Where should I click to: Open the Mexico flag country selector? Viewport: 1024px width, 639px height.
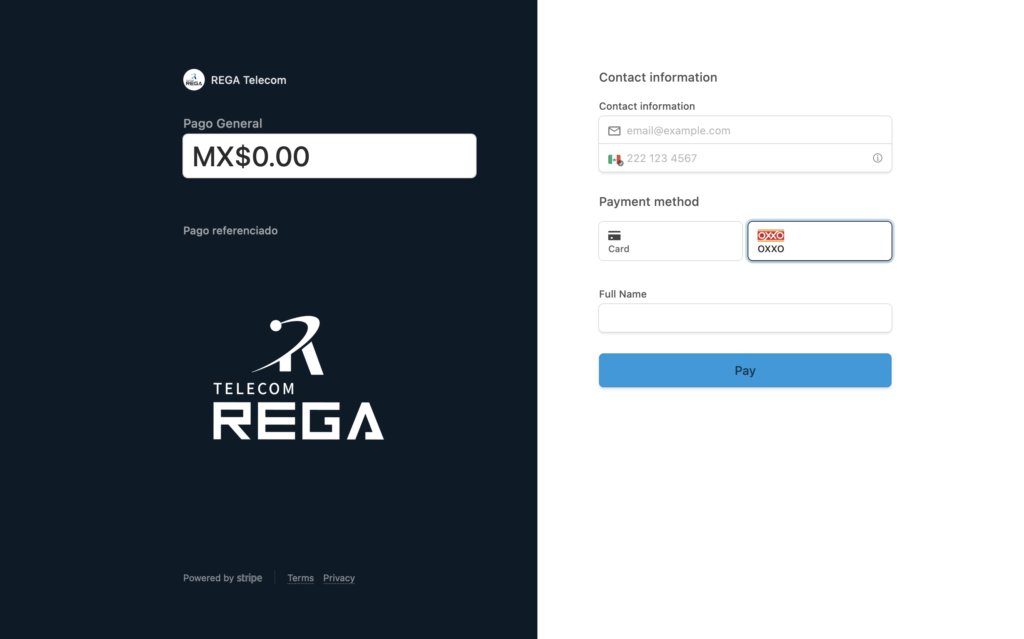pos(615,159)
